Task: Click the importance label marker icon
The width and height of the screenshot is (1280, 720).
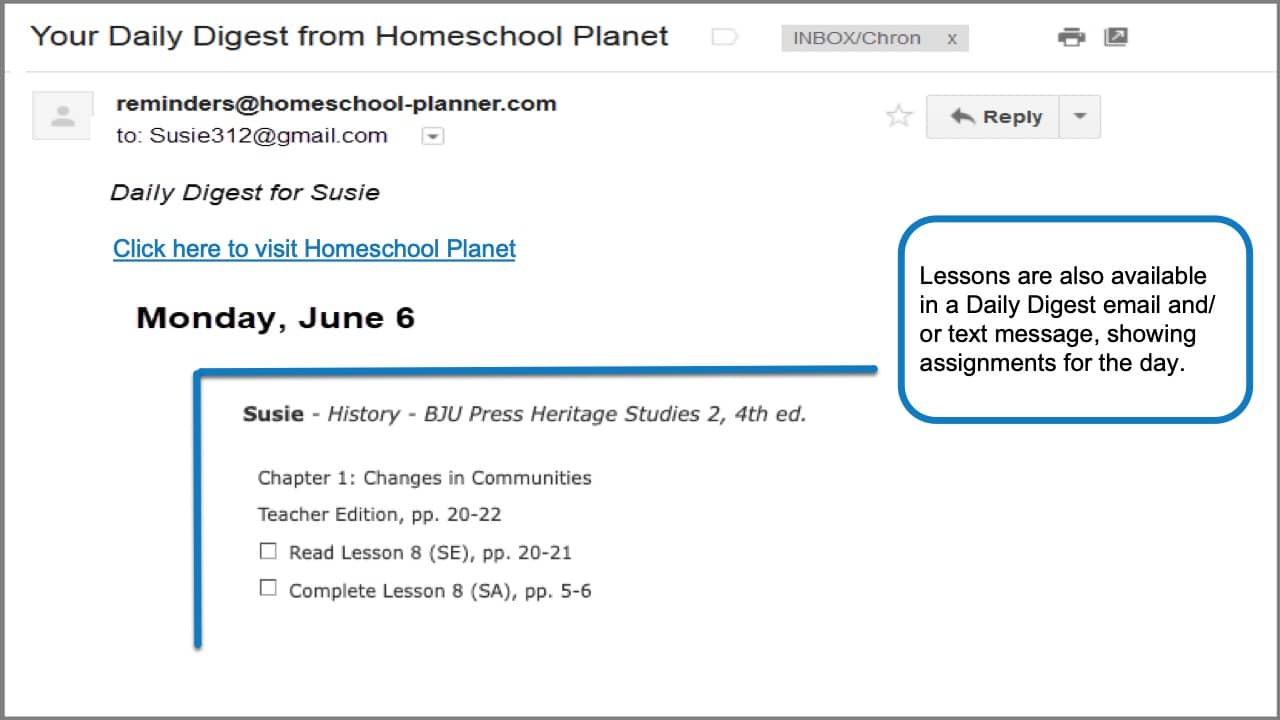Action: pyautogui.click(x=724, y=38)
